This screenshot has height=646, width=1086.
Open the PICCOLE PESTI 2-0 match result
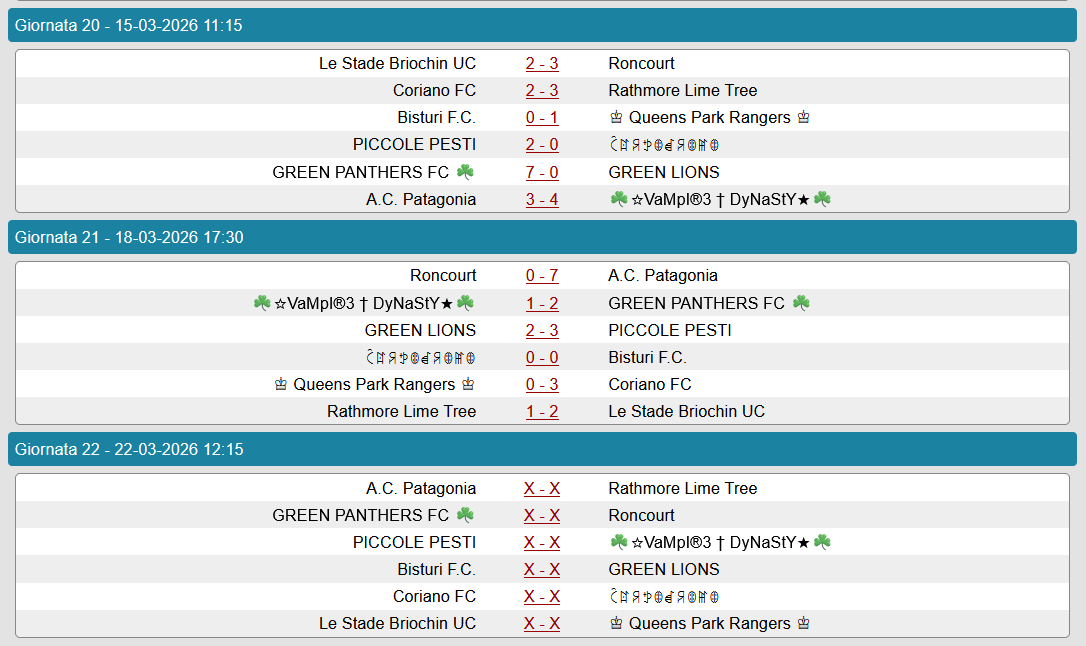point(542,145)
